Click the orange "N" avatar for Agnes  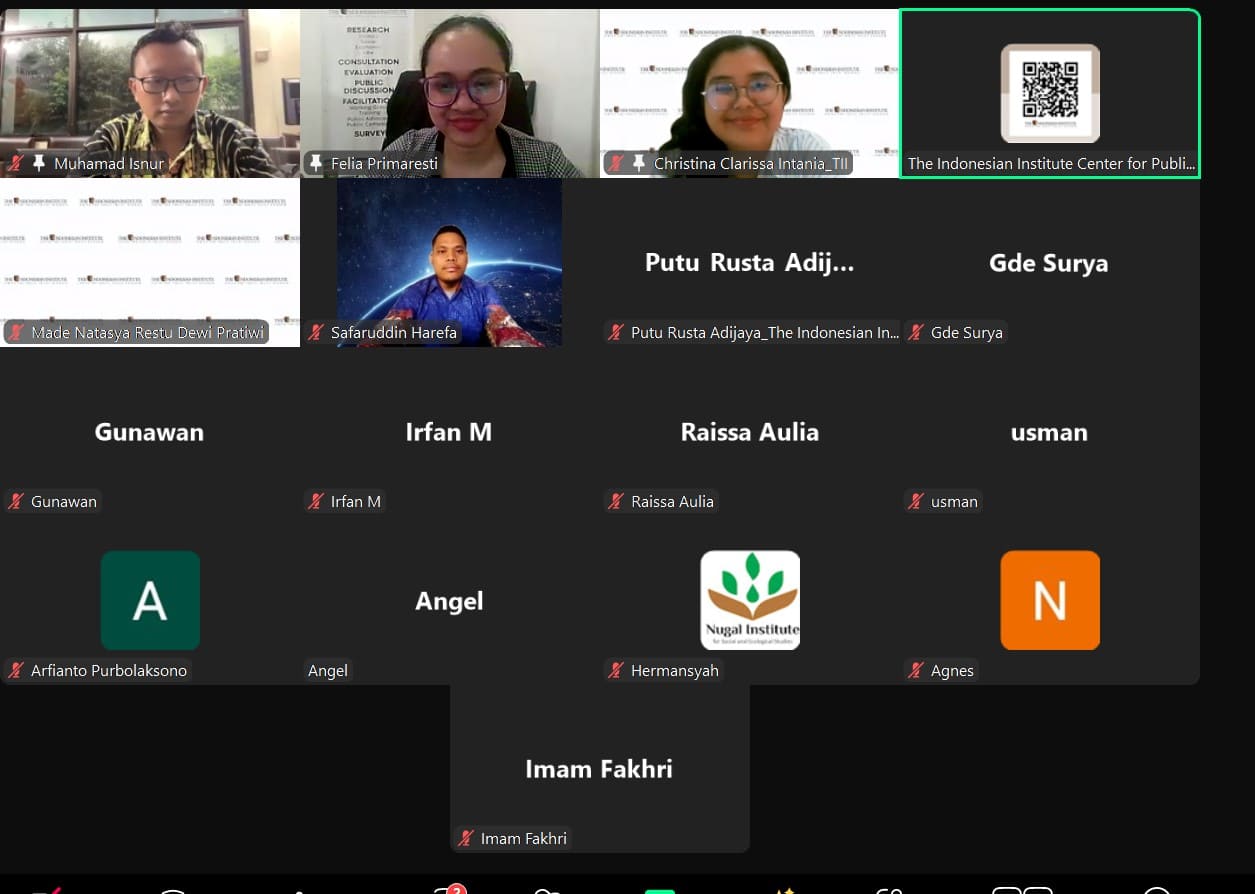pyautogui.click(x=1050, y=600)
